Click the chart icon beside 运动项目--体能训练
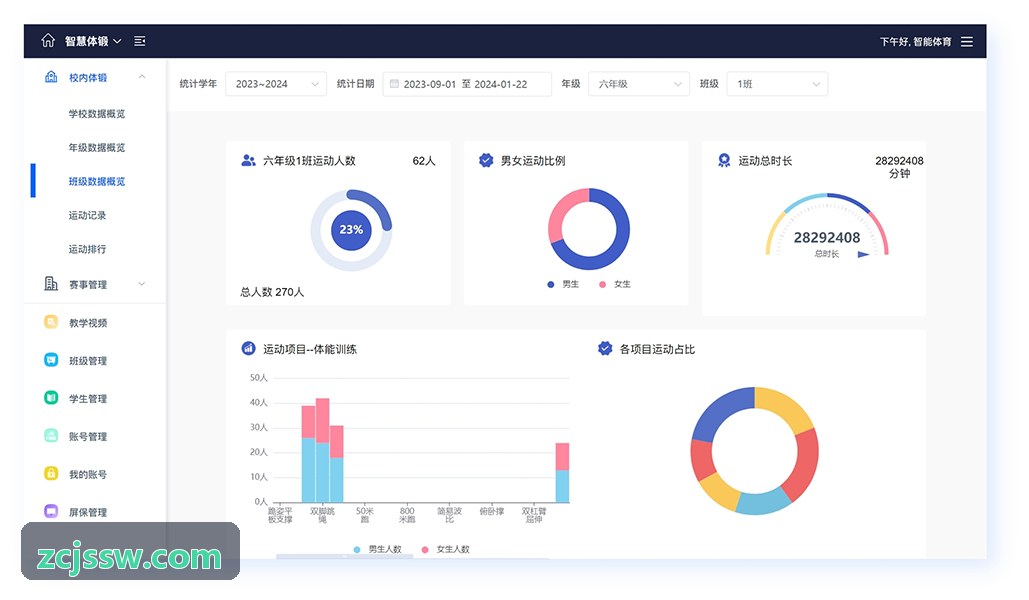Image resolution: width=1029 pixels, height=600 pixels. (x=248, y=349)
